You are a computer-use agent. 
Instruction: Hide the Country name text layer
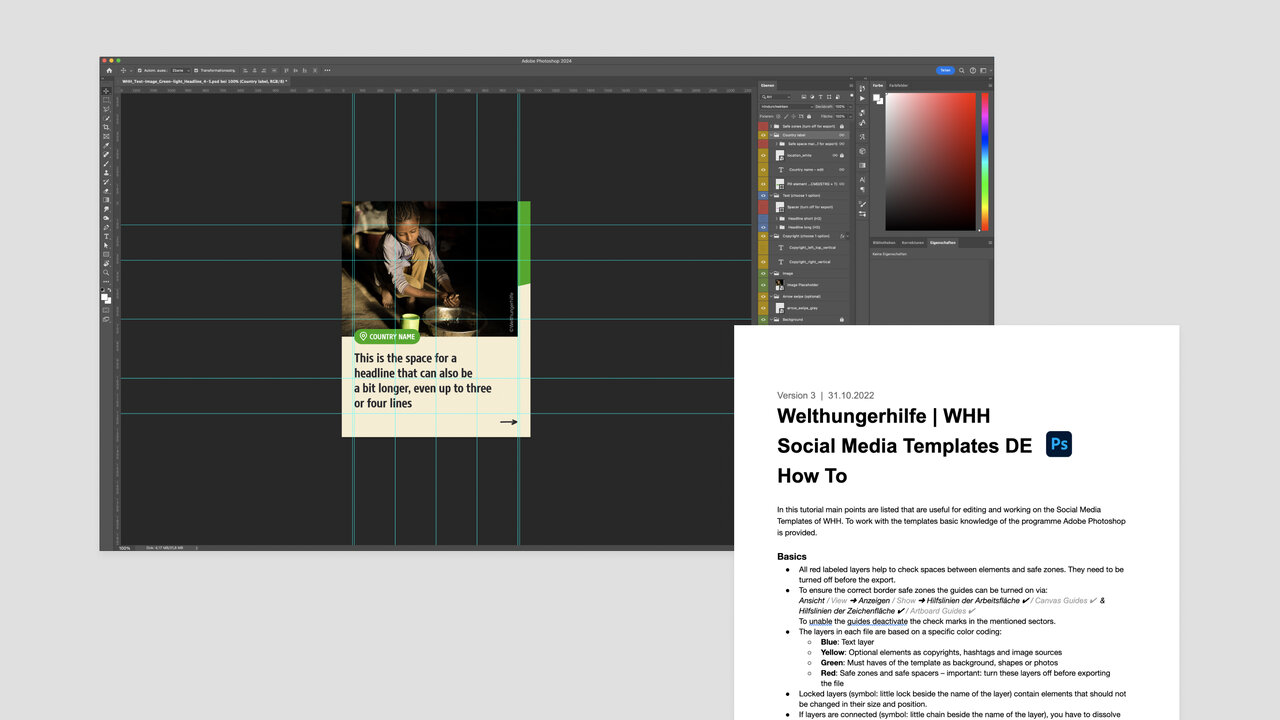coord(763,170)
